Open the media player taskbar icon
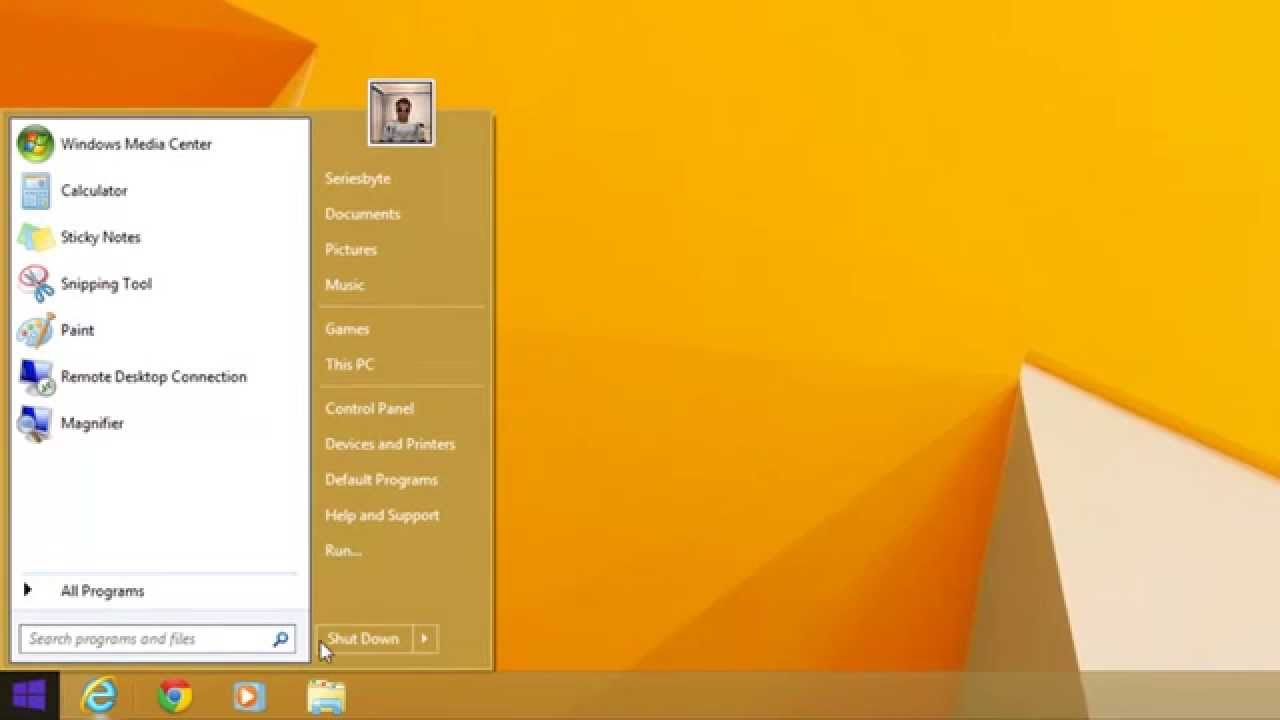 pos(250,696)
